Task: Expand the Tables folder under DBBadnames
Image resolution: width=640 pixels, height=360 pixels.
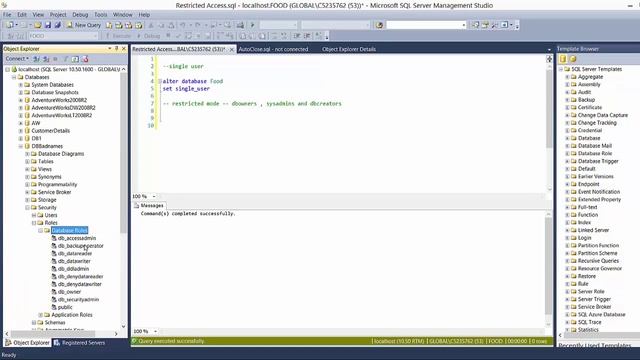Action: click(27, 162)
